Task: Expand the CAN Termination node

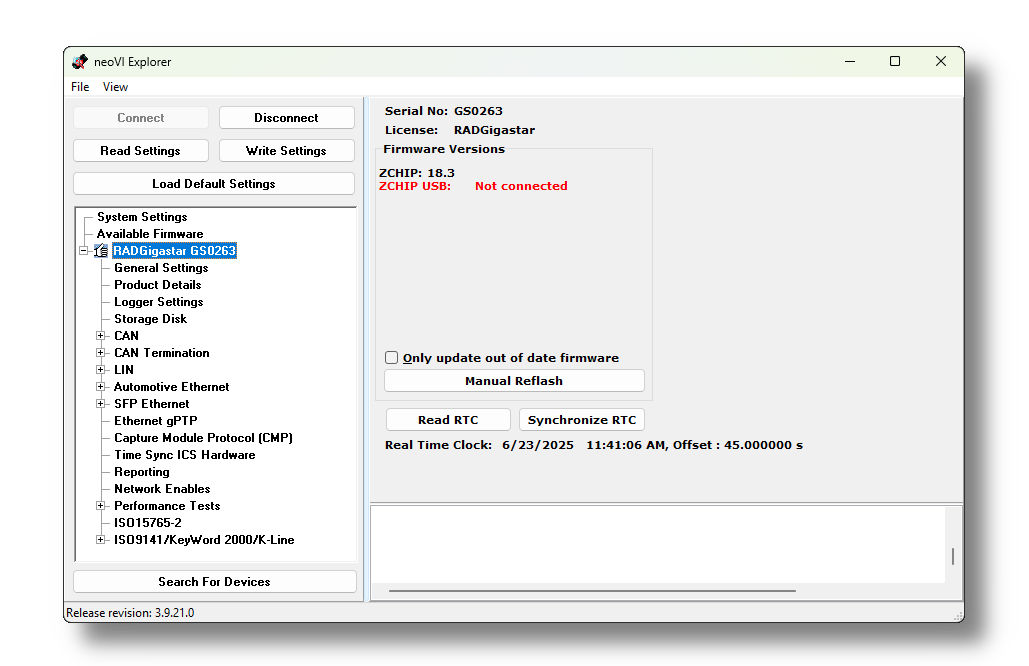Action: 100,353
